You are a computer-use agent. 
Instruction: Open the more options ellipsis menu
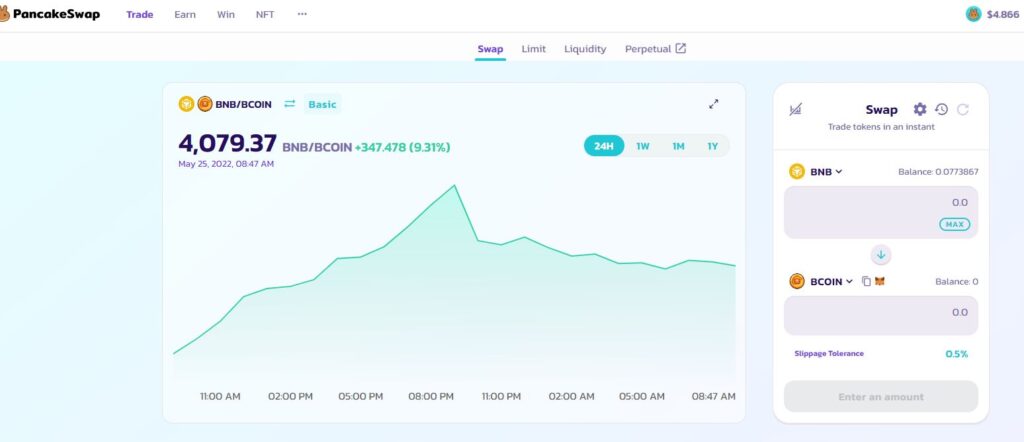tap(302, 14)
